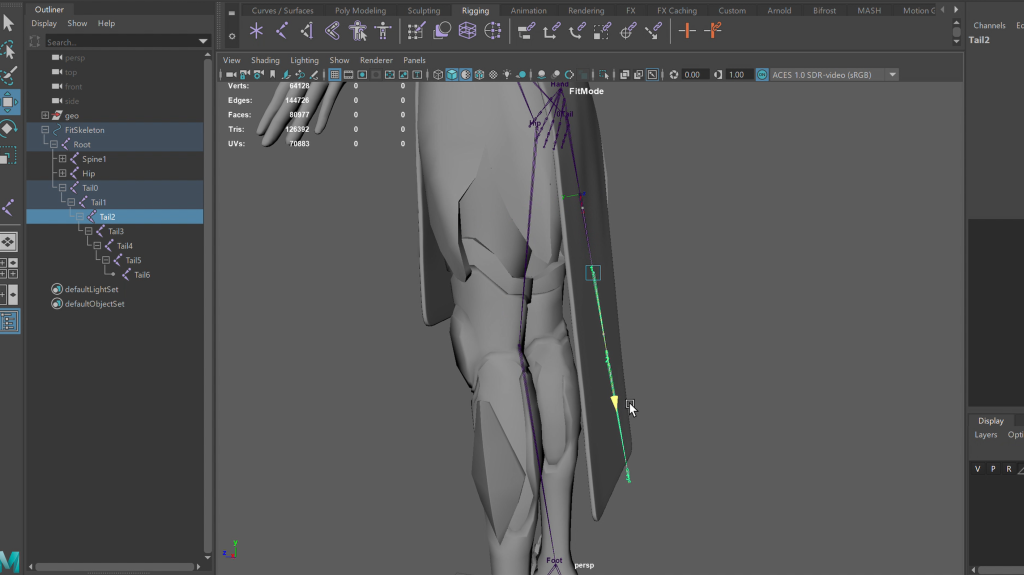1024x575 pixels.
Task: Apply Point Constraint from the shelf
Action: (x=551, y=31)
